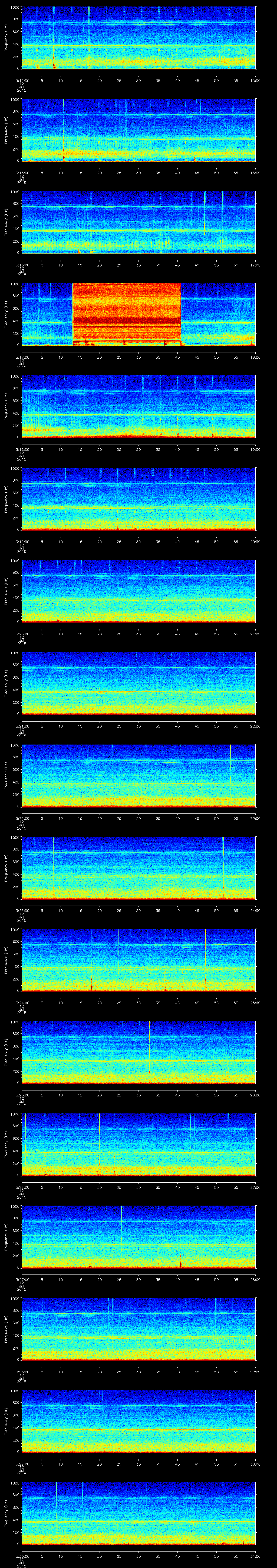Click the "3:18:00" start time label
The width and height of the screenshot is (277, 1568).
[22, 449]
